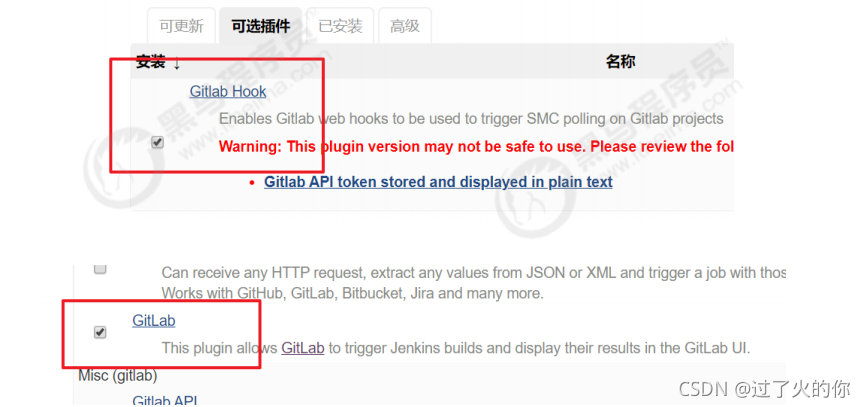Click the CSDN author watermark
This screenshot has width=865, height=407.
point(764,389)
